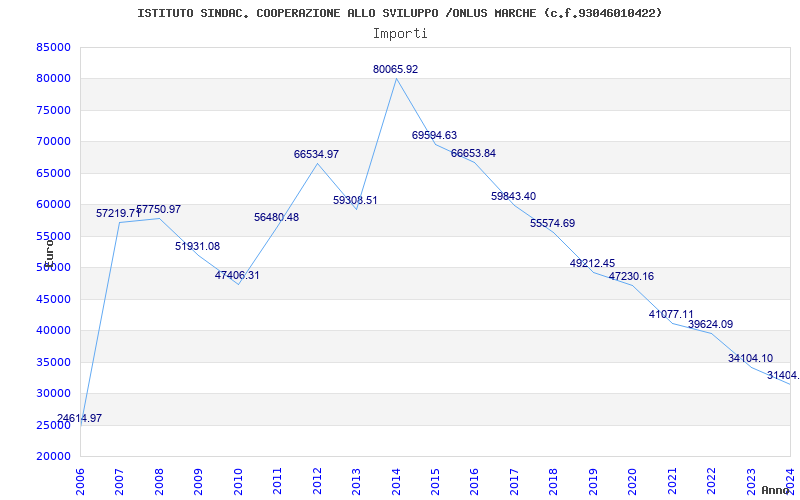Click the y-axis tick 35000
The width and height of the screenshot is (800, 500).
[53, 362]
